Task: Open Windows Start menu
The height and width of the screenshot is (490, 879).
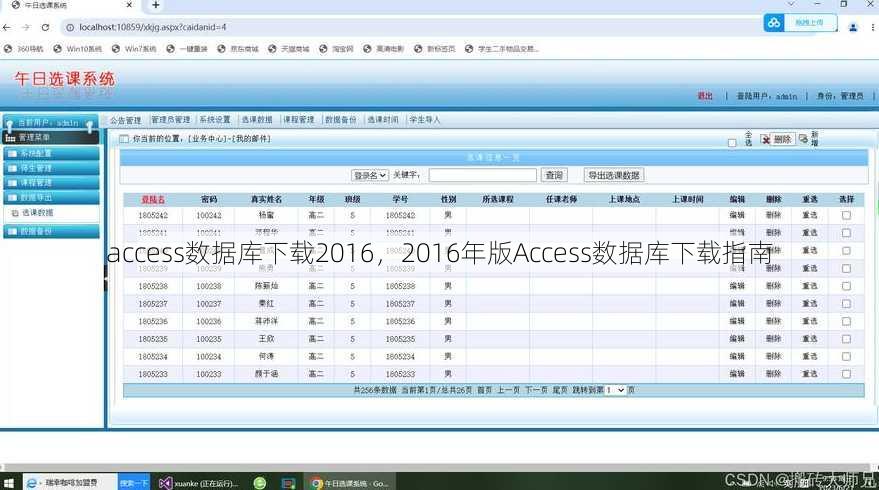Action: click(8, 483)
